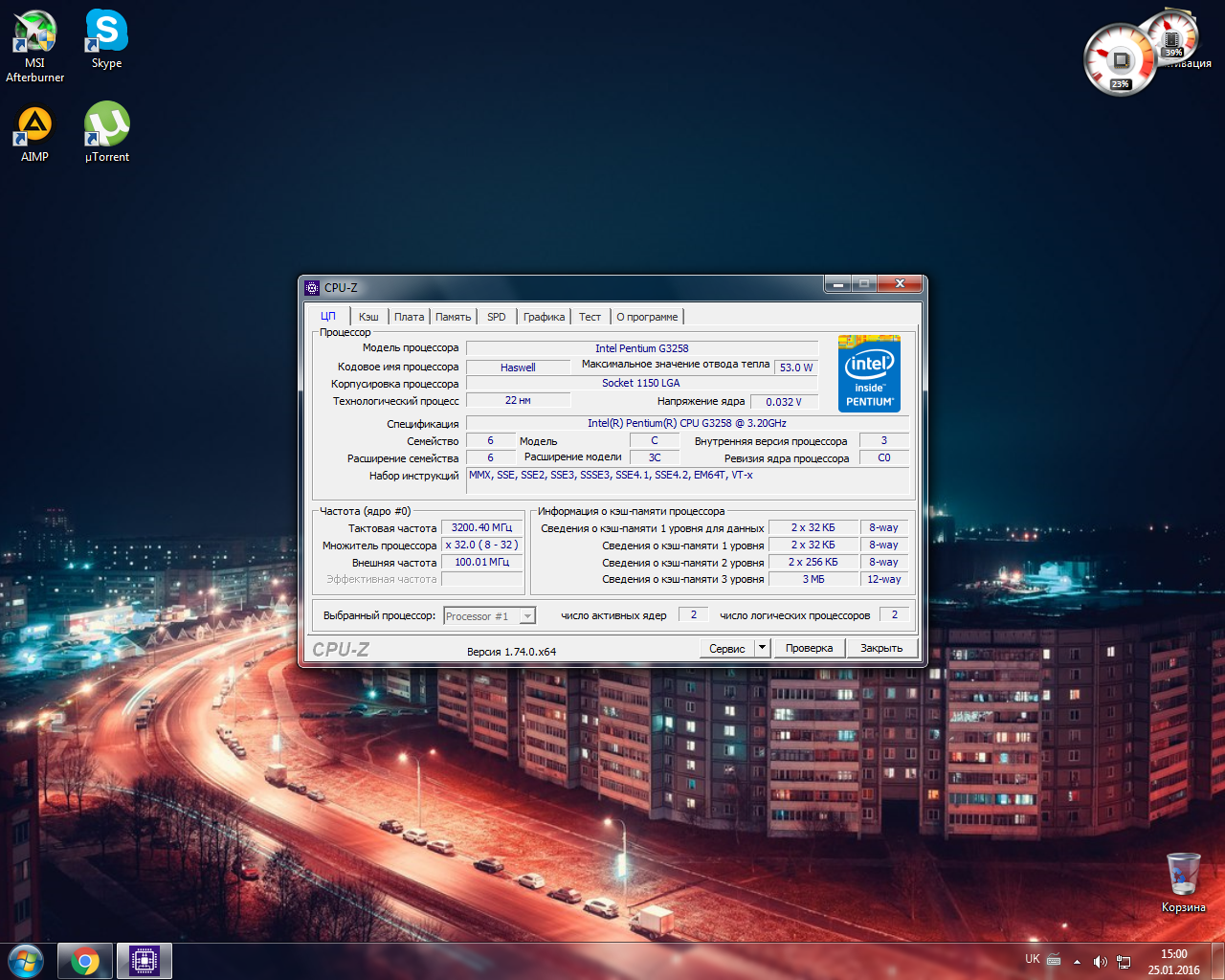Click the Google Chrome taskbar icon
This screenshot has width=1225, height=980.
point(85,961)
